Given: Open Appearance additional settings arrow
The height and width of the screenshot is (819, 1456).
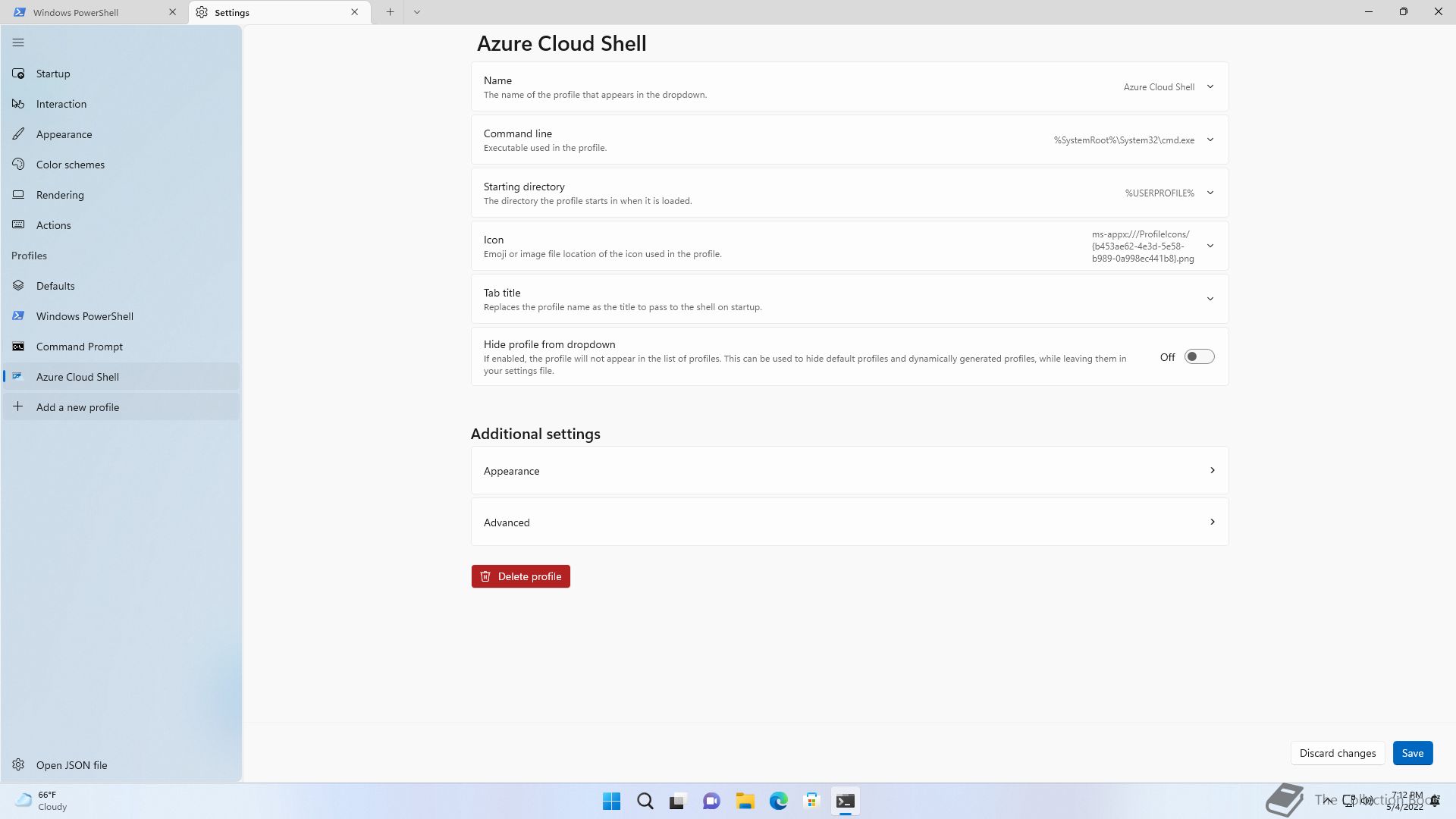Looking at the screenshot, I should [1212, 471].
